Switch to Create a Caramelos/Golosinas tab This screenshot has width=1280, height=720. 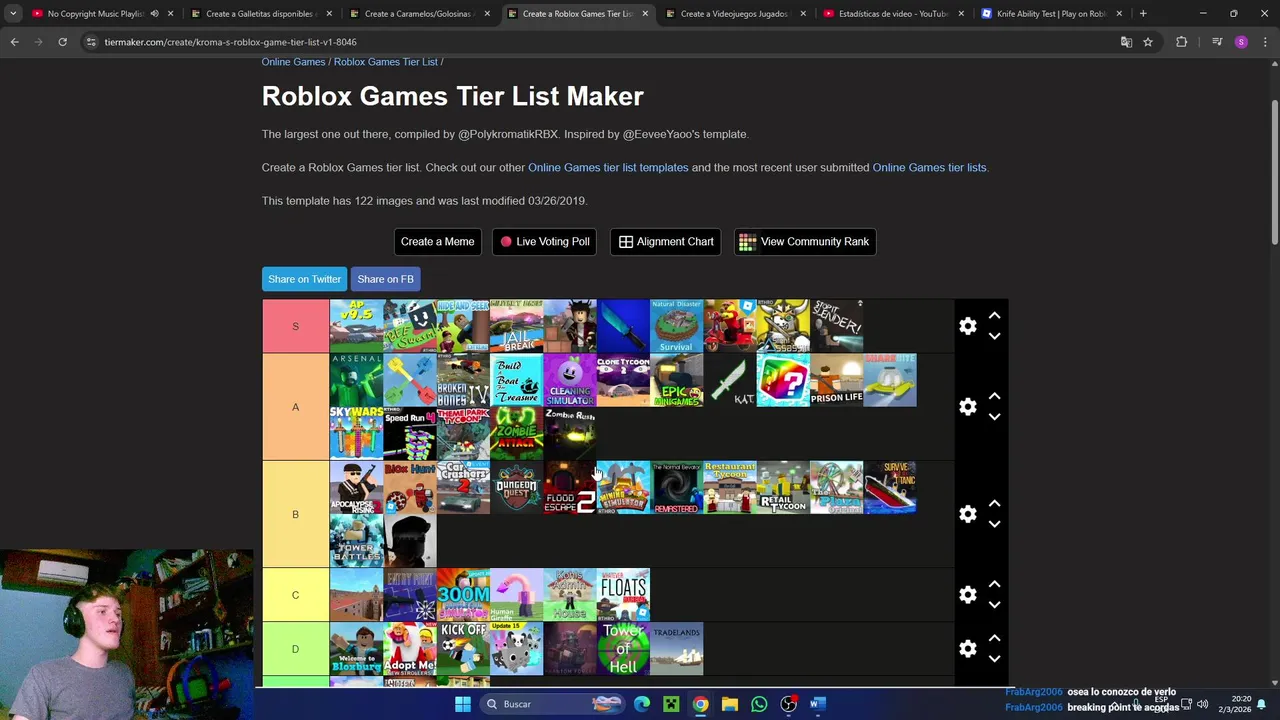click(420, 14)
